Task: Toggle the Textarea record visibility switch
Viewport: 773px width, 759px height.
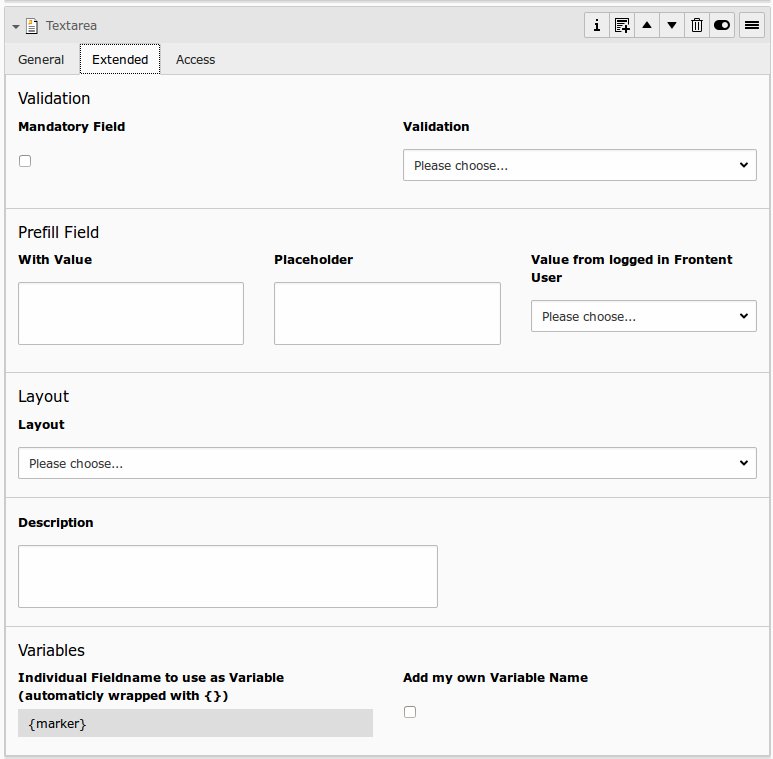Action: point(722,25)
